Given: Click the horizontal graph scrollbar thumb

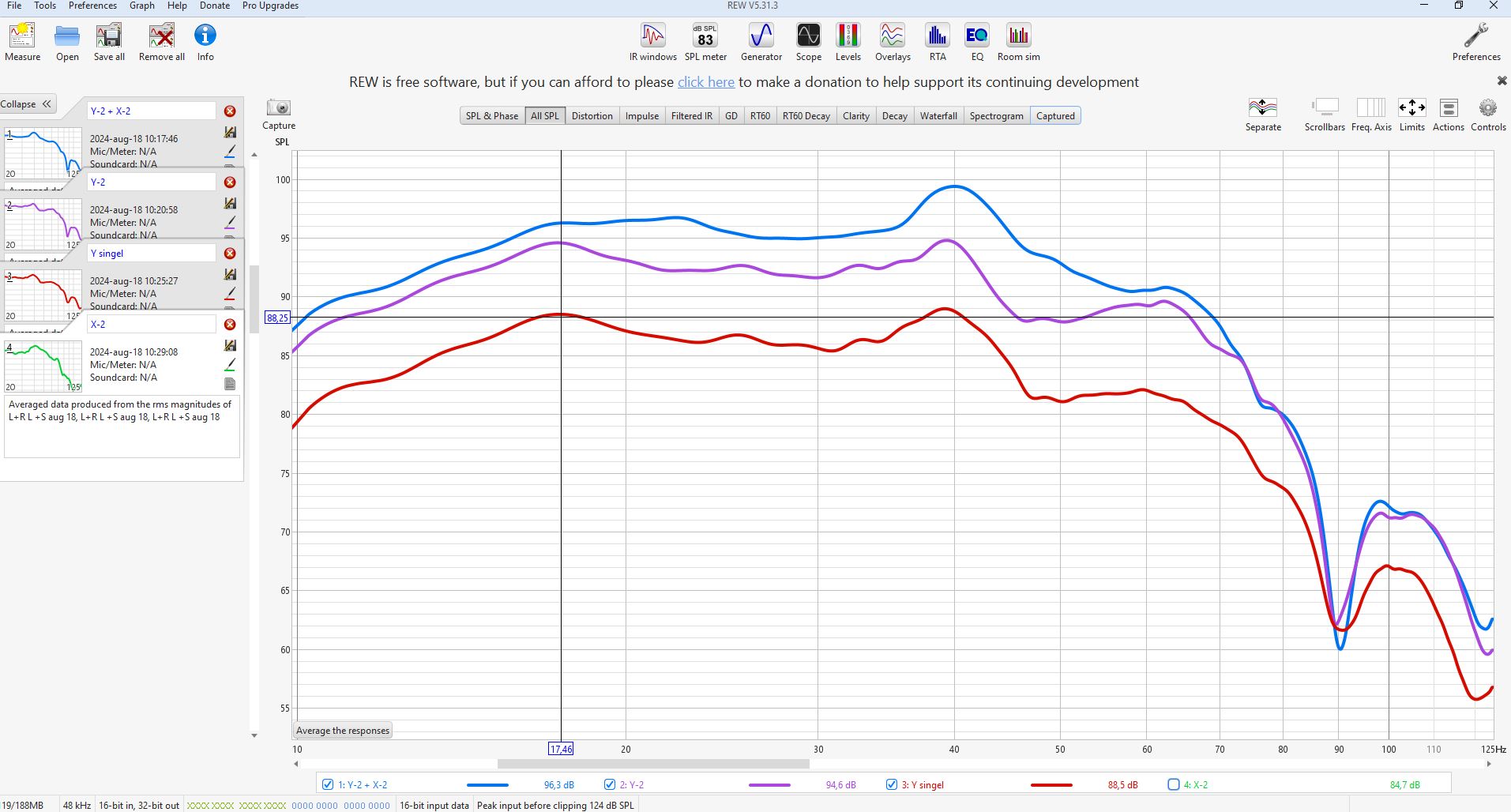Looking at the screenshot, I should point(653,764).
